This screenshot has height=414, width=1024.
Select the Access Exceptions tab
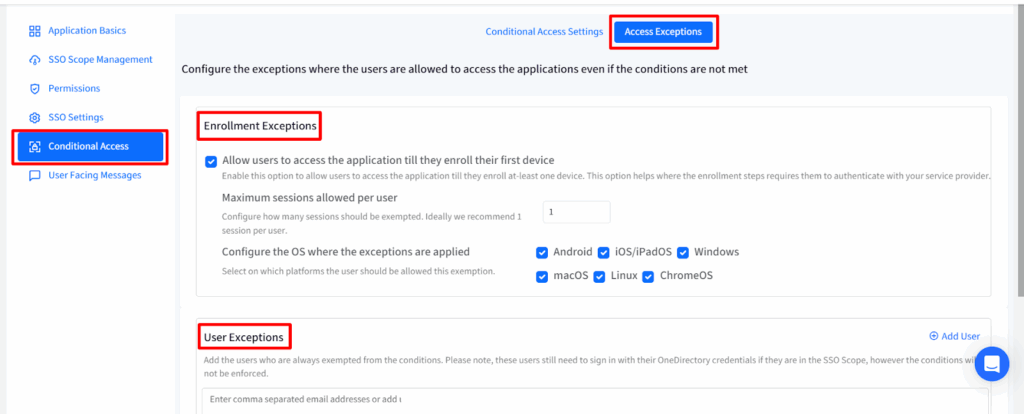pyautogui.click(x=663, y=32)
